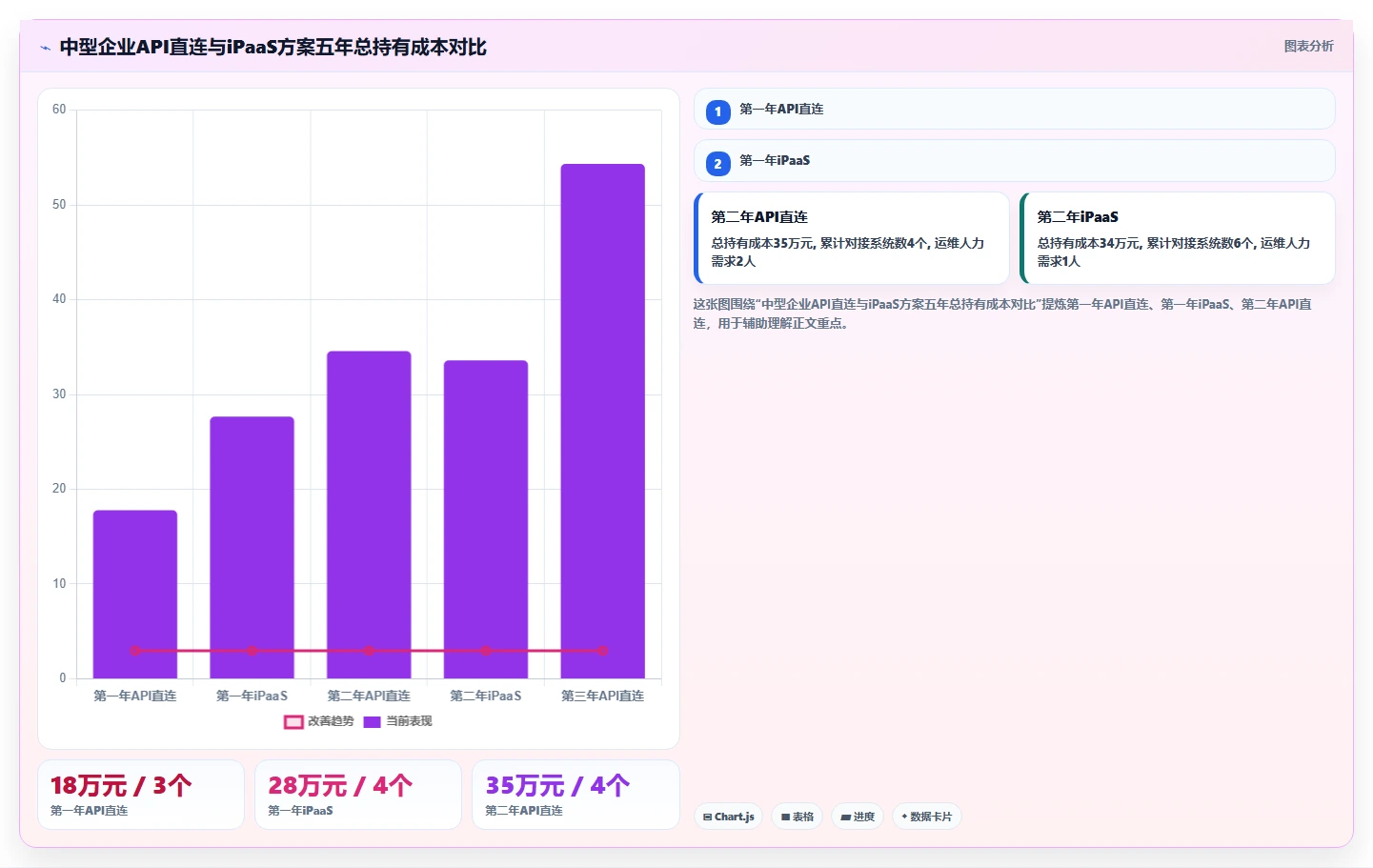1373x868 pixels.
Task: Click the purple 当前表现 legend swatch
Action: 373,721
